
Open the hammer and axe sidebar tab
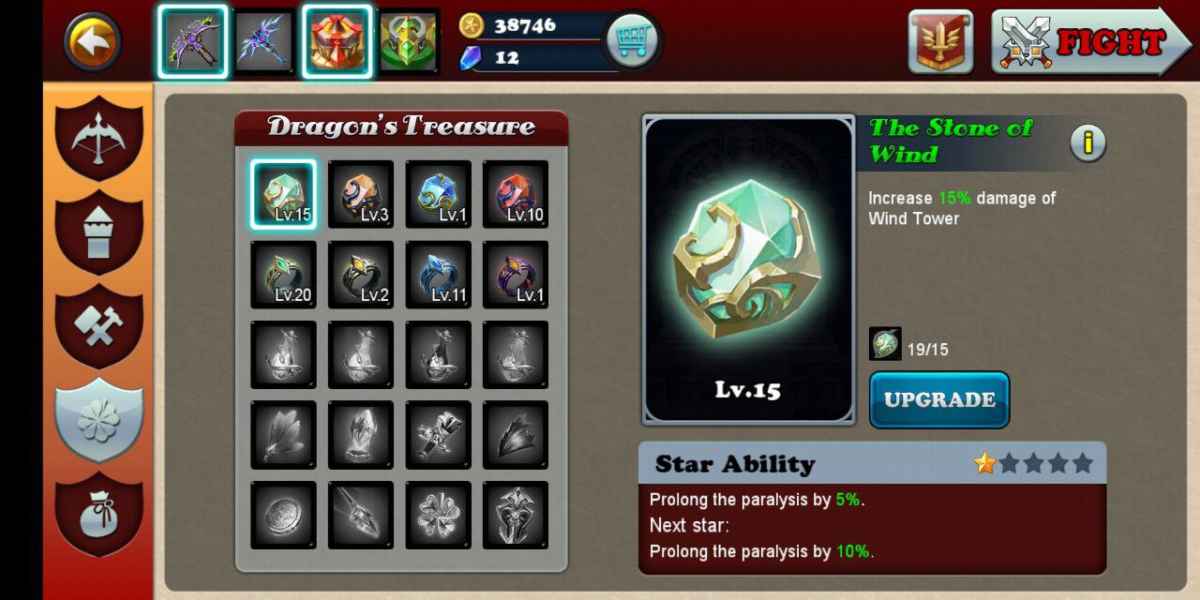pos(99,326)
